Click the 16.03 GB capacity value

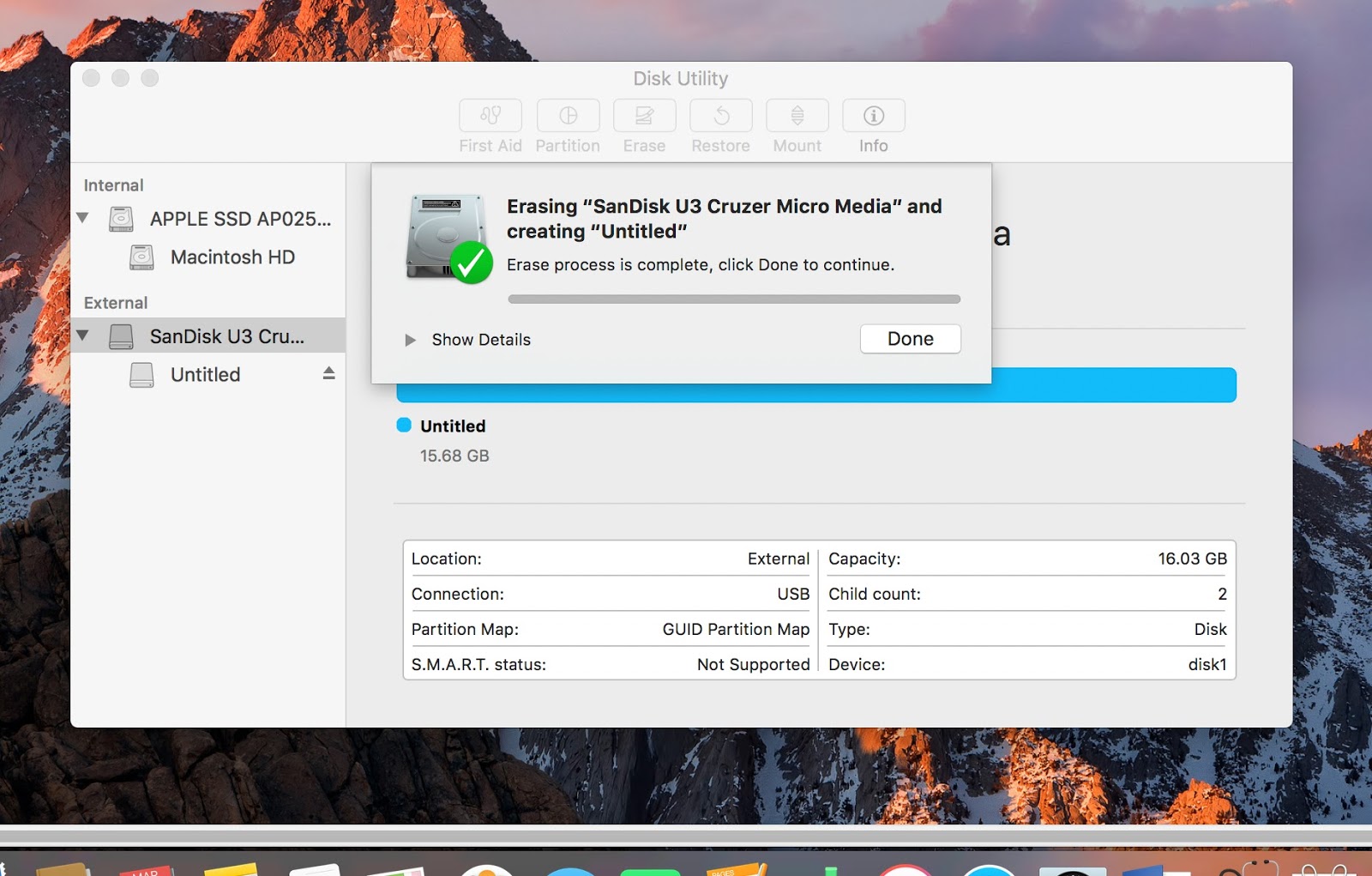[x=1193, y=559]
